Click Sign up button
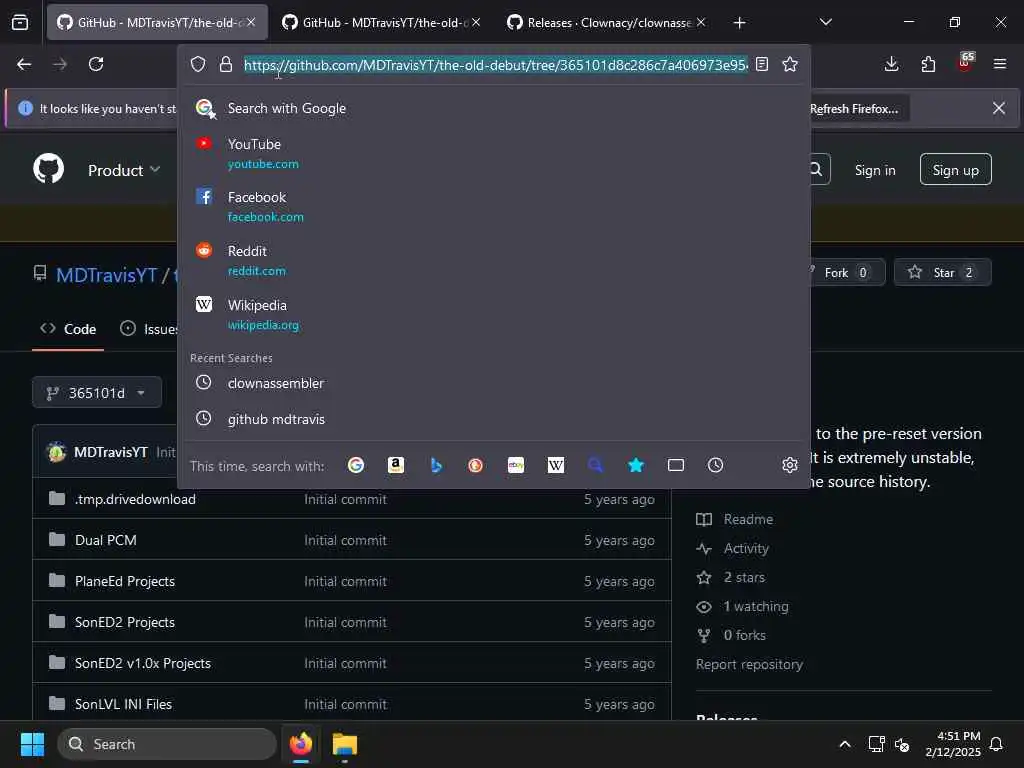Screen dimensions: 1024x768 point(955,170)
